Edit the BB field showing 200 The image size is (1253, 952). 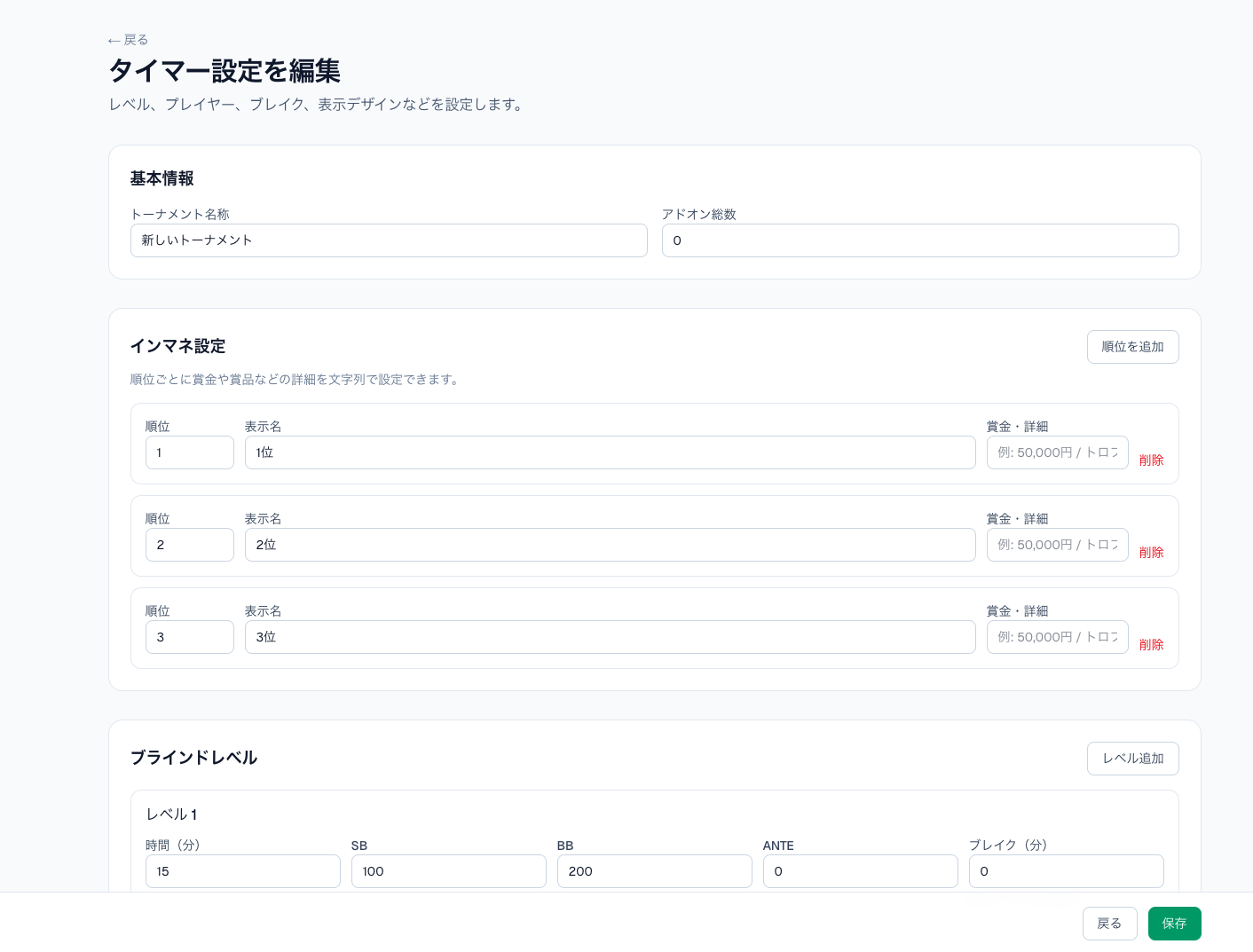tap(655, 871)
